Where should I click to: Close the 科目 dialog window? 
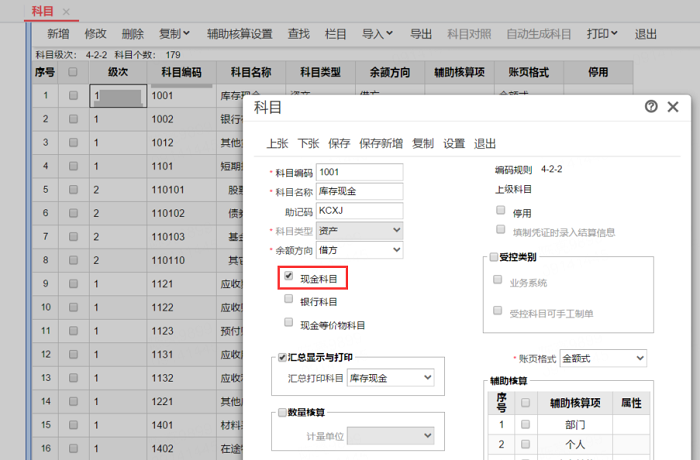(673, 107)
